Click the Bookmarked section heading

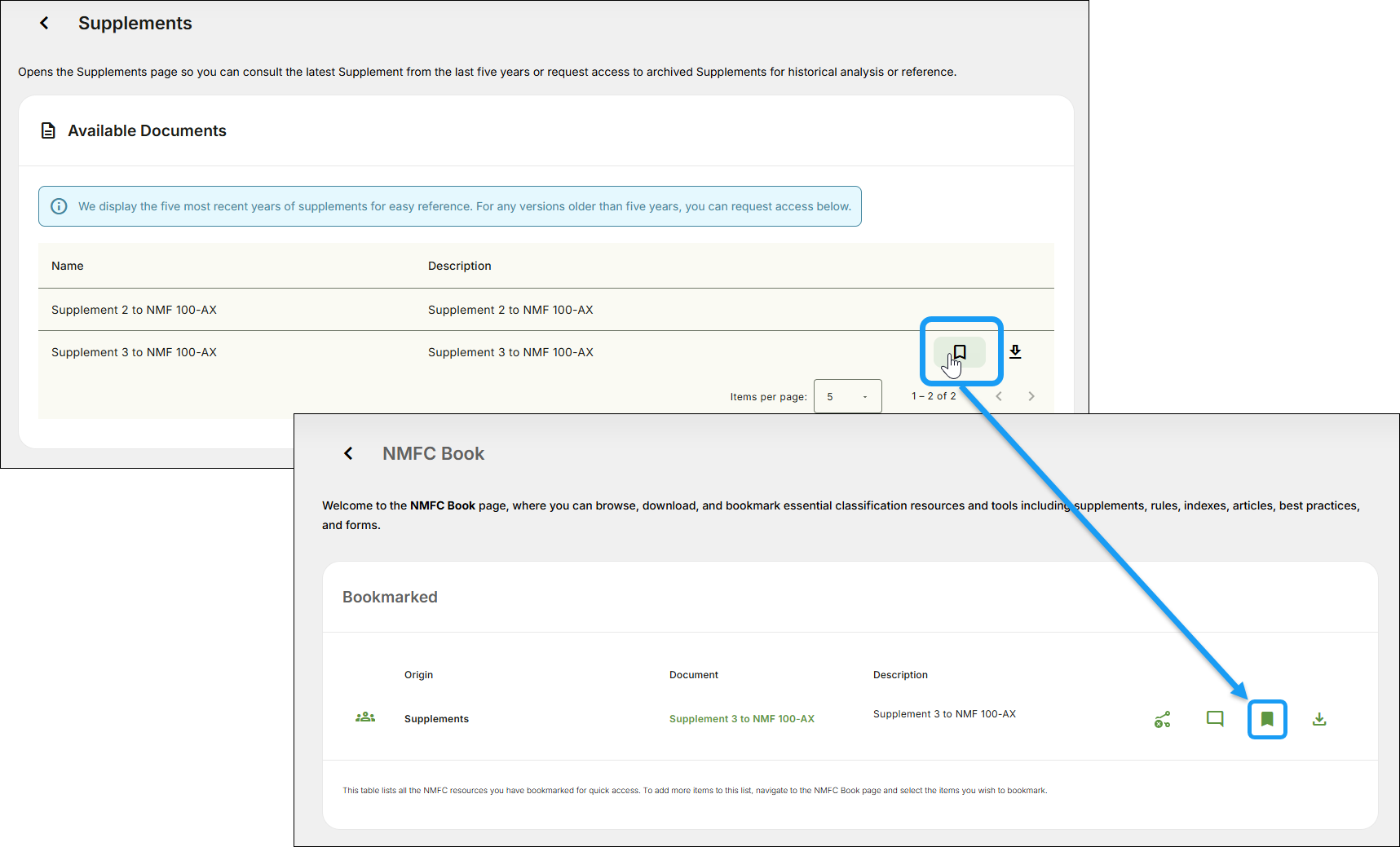[x=390, y=597]
